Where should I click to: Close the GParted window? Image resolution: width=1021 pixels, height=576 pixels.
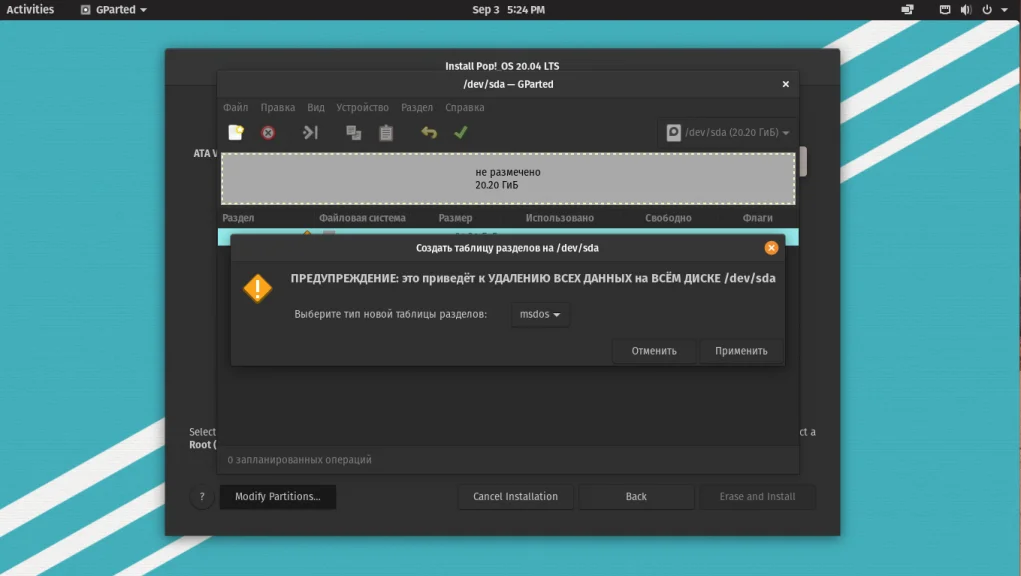[x=785, y=84]
